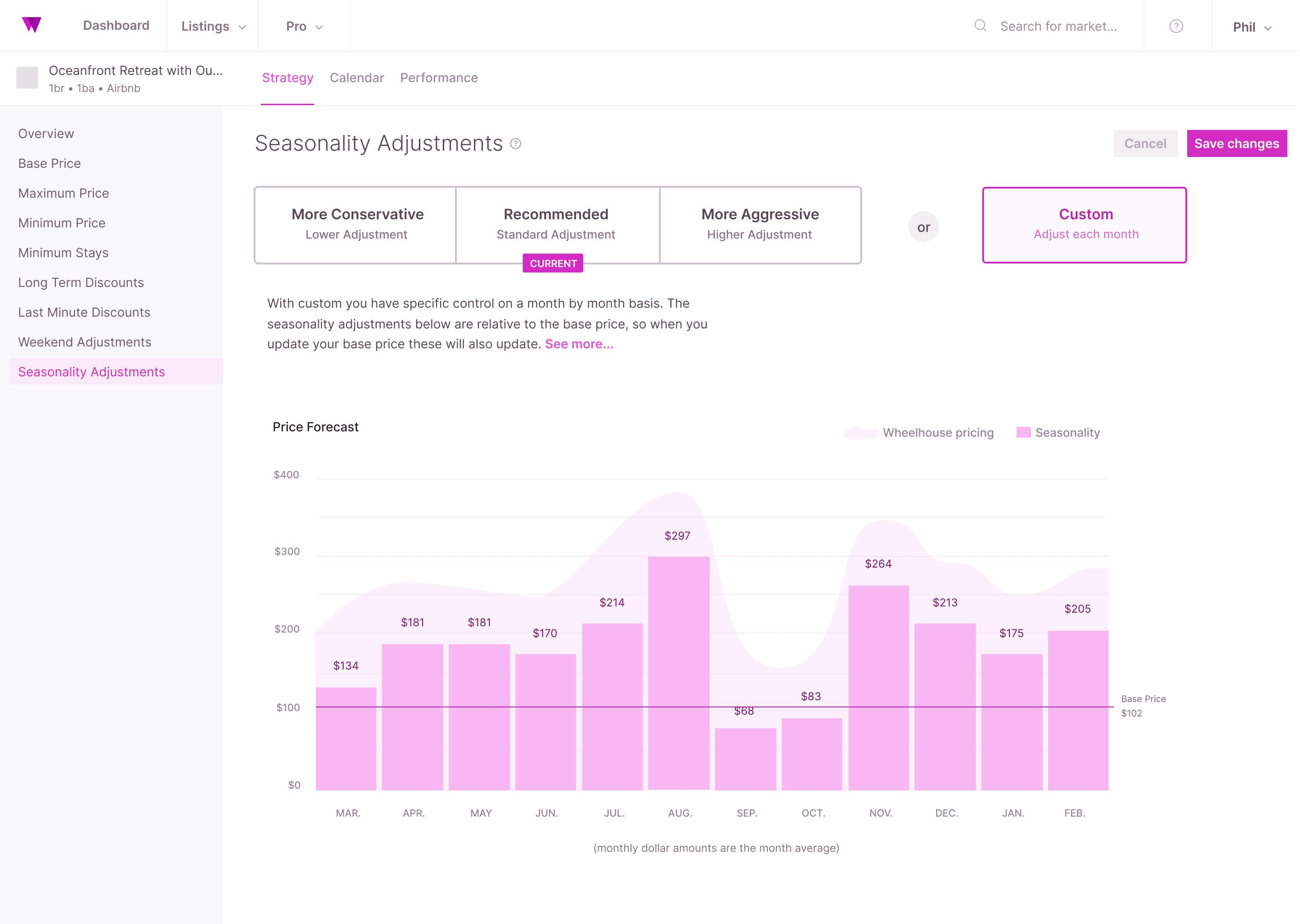Click the September $68 bar
Image resolution: width=1300 pixels, height=924 pixels.
pyautogui.click(x=746, y=760)
